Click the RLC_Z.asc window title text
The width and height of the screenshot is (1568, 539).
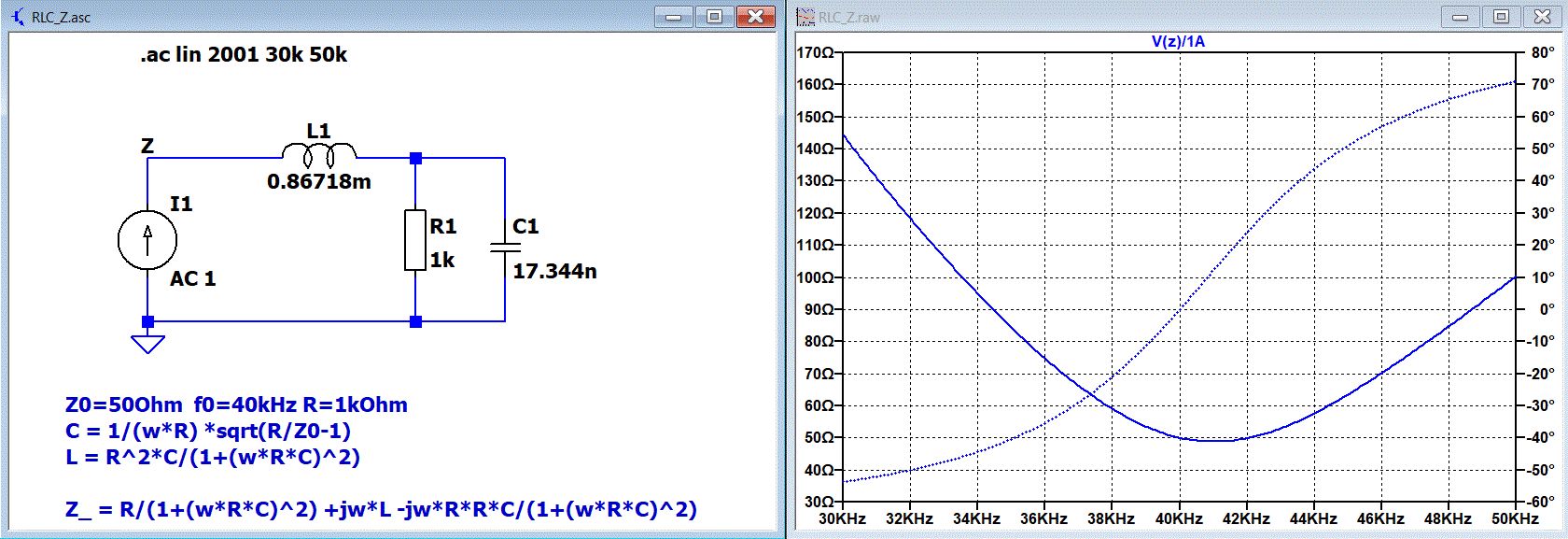coord(61,18)
